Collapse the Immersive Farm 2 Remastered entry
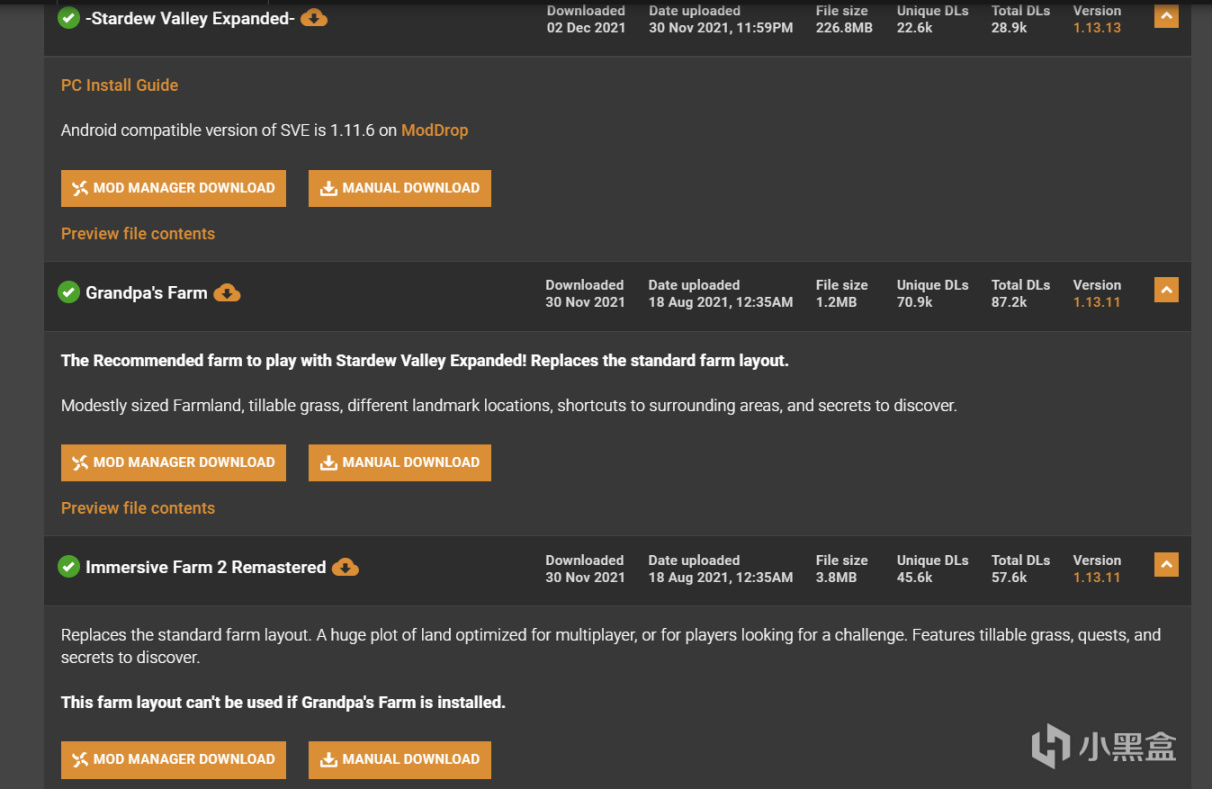The height and width of the screenshot is (789, 1212). (1166, 564)
